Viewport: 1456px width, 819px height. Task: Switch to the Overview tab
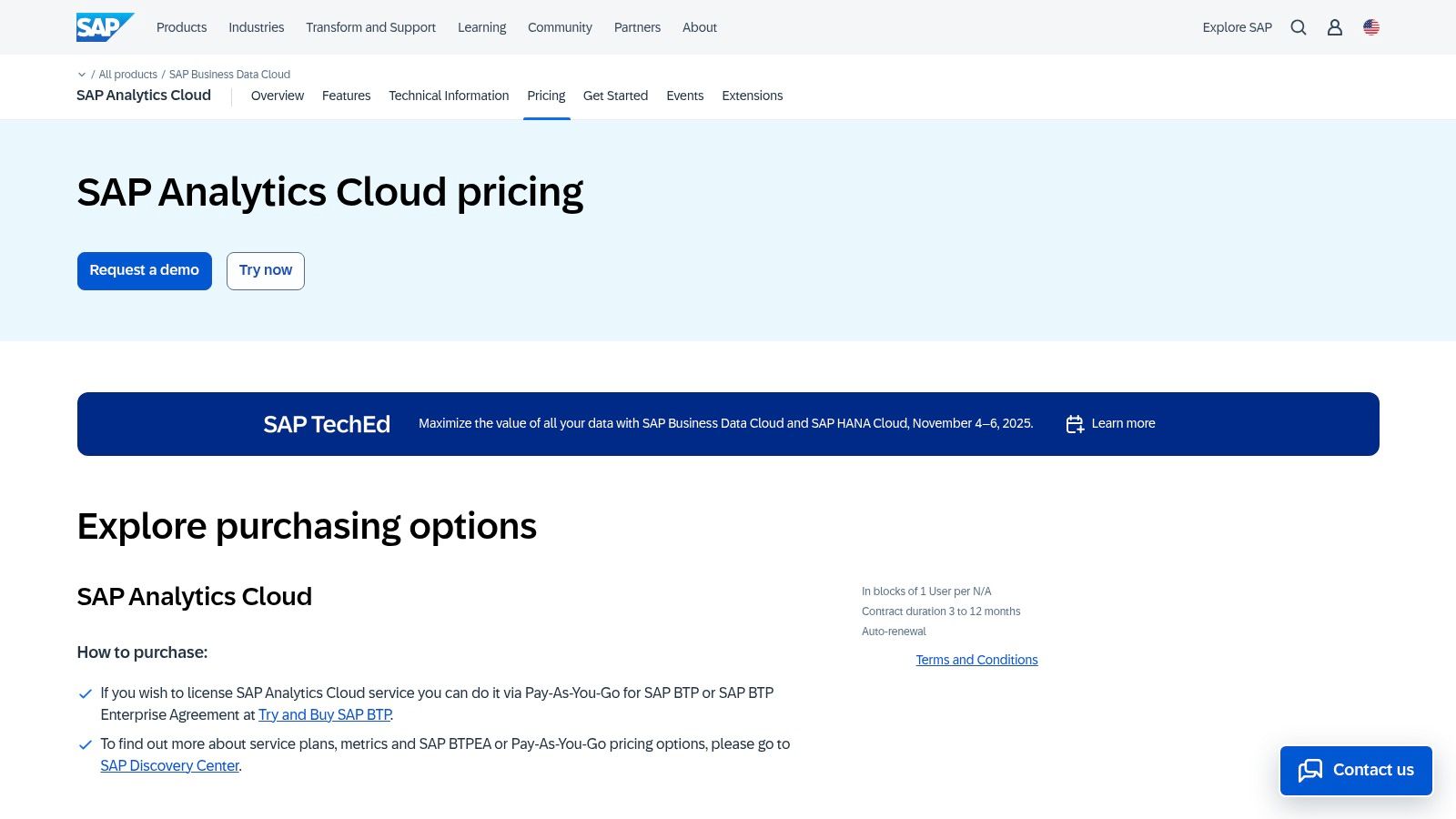click(278, 96)
